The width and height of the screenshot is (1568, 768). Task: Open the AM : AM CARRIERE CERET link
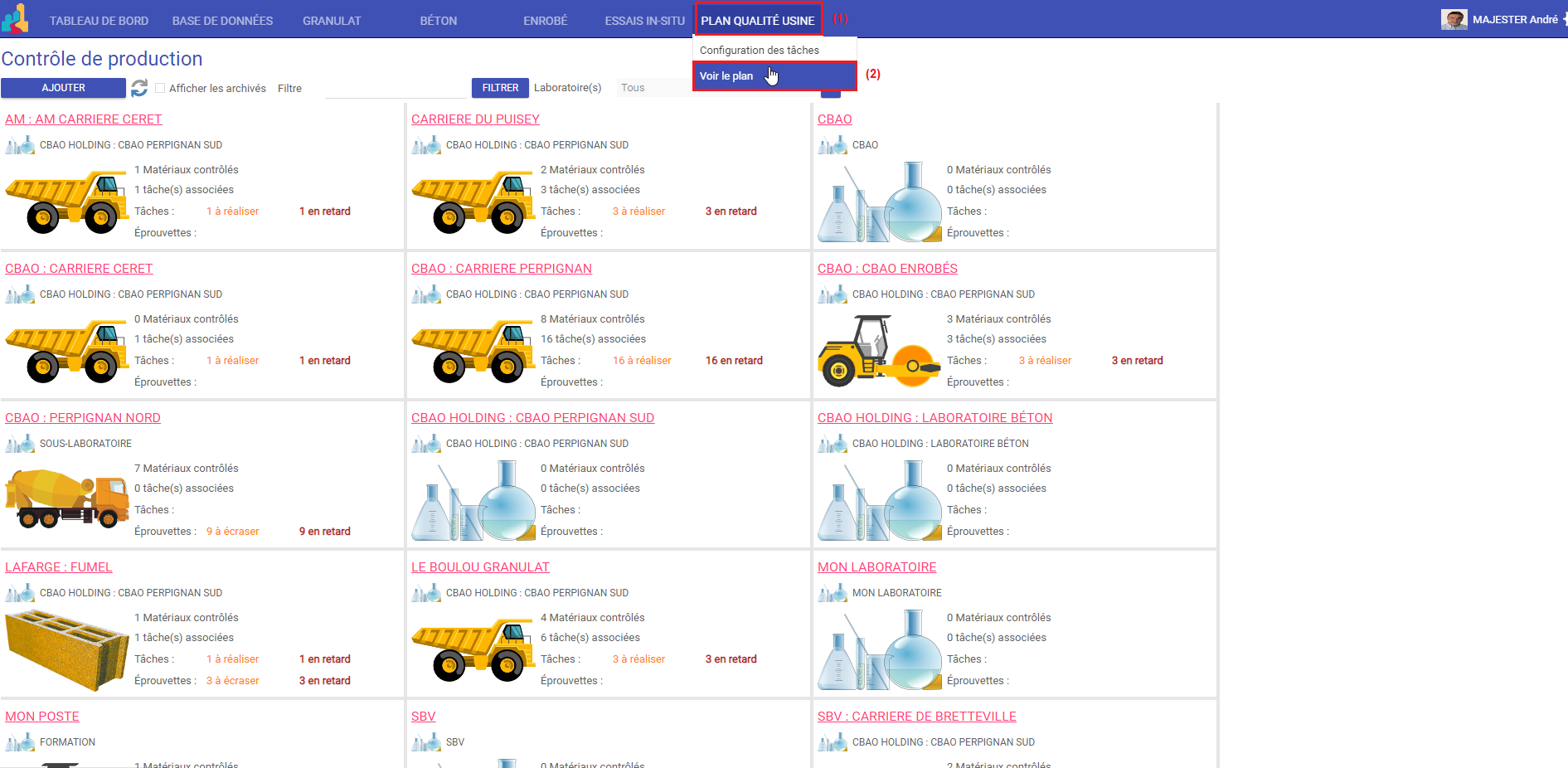(x=83, y=119)
